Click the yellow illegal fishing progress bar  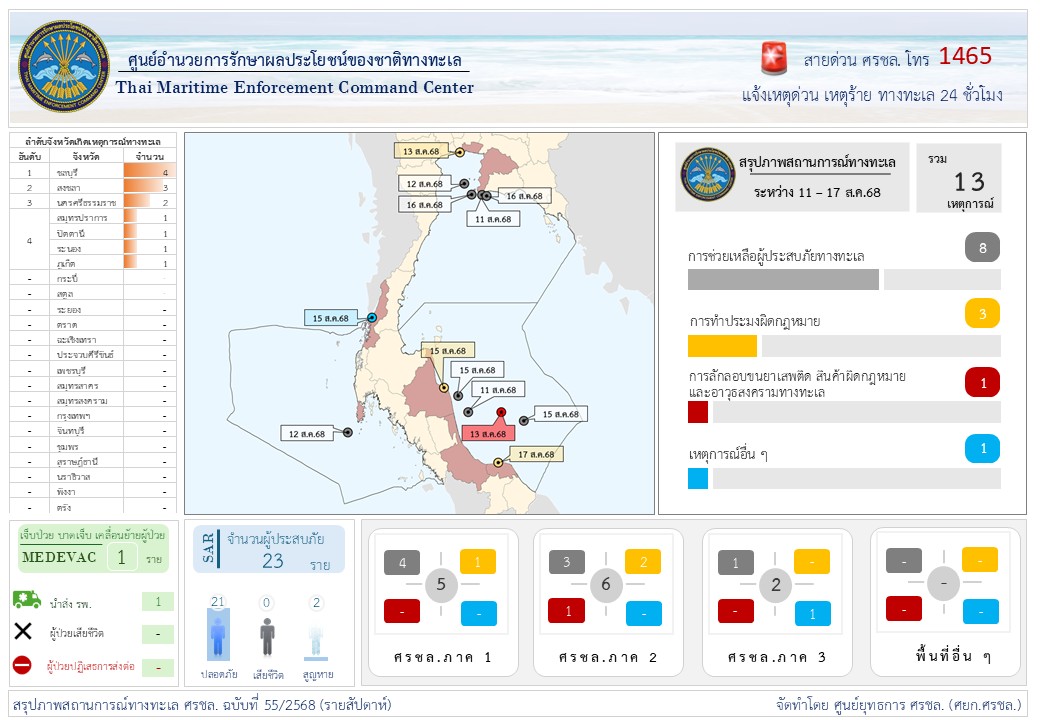(722, 346)
